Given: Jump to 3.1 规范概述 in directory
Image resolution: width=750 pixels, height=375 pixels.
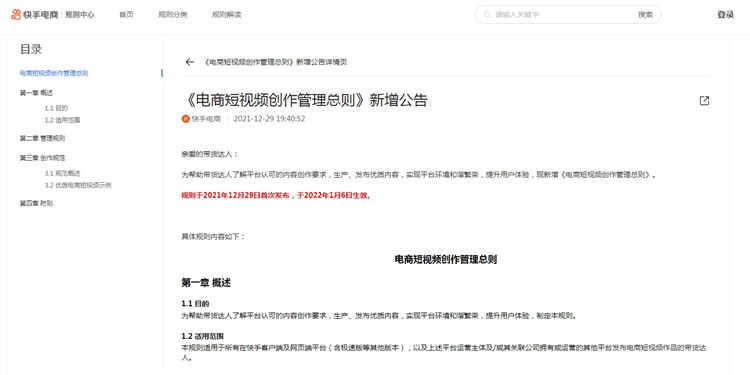Looking at the screenshot, I should pos(63,173).
